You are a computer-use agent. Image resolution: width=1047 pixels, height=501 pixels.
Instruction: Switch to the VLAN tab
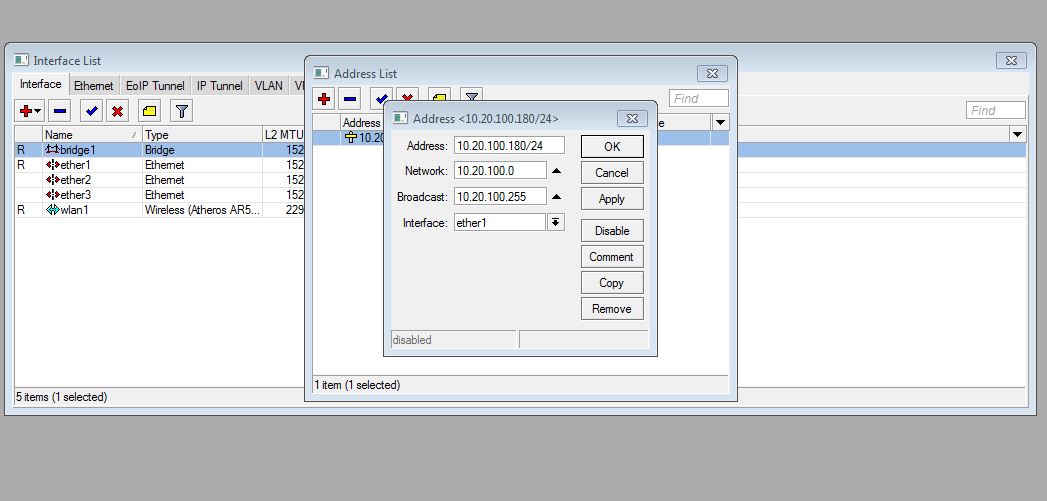coord(268,86)
